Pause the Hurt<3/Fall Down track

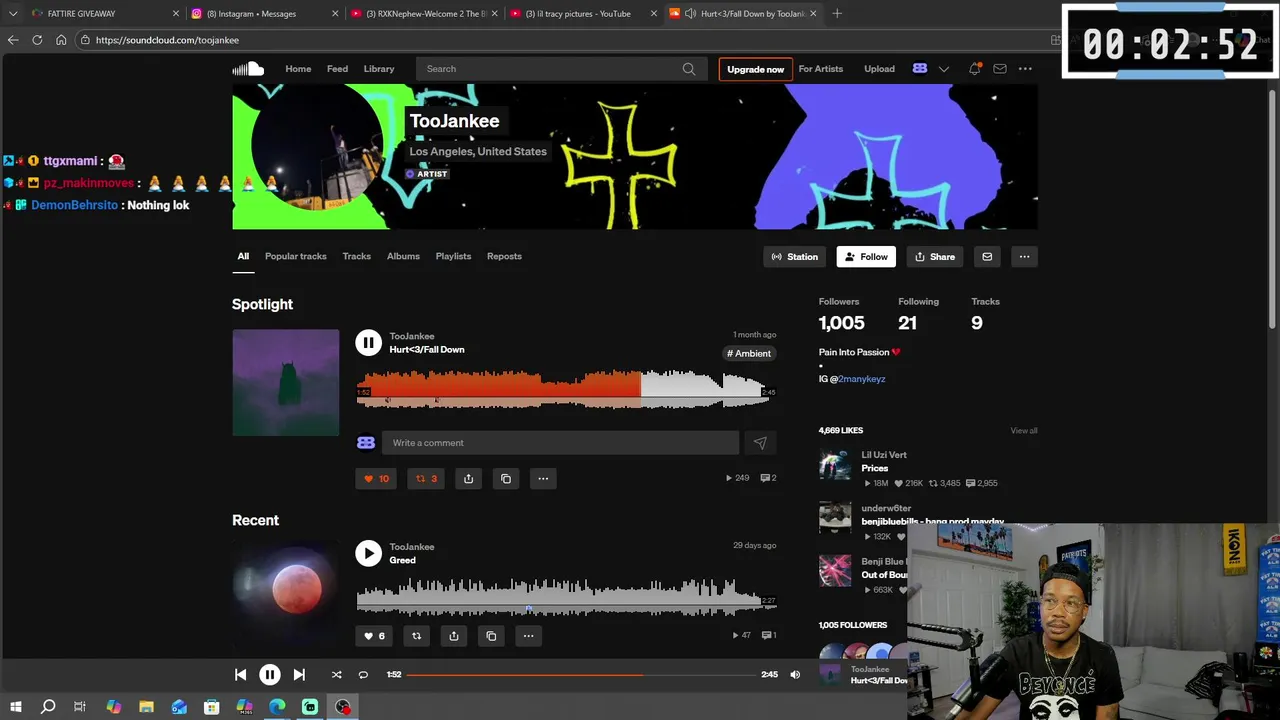coord(368,343)
